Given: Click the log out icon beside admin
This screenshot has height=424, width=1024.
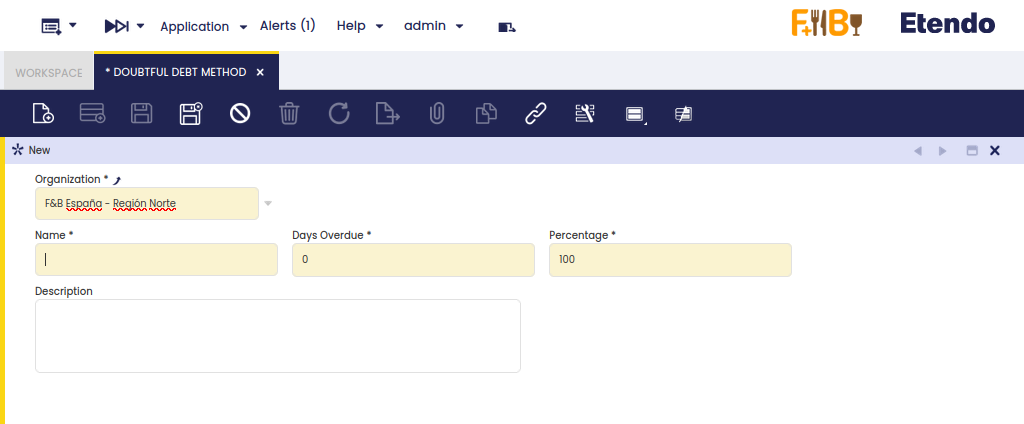Looking at the screenshot, I should 507,27.
